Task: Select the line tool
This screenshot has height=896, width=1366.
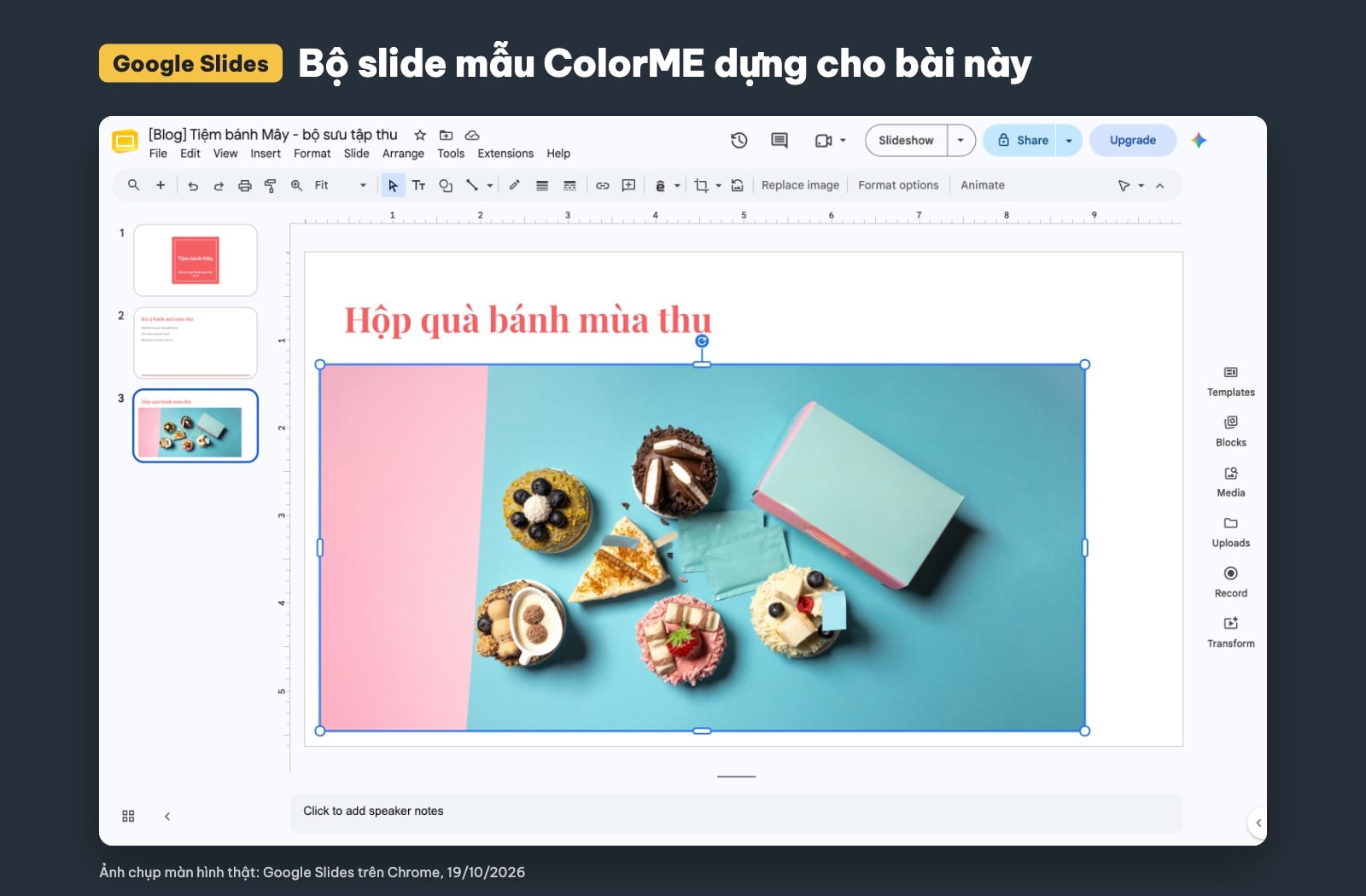Action: tap(472, 185)
